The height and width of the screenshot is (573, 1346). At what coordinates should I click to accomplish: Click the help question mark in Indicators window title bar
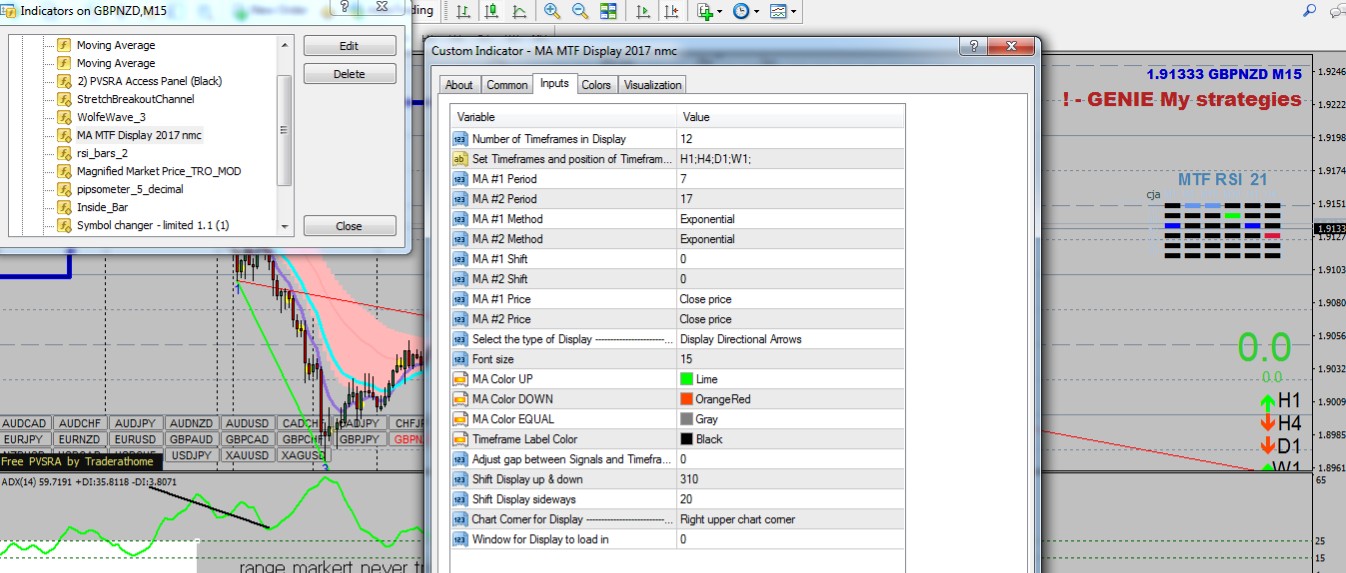(x=343, y=6)
